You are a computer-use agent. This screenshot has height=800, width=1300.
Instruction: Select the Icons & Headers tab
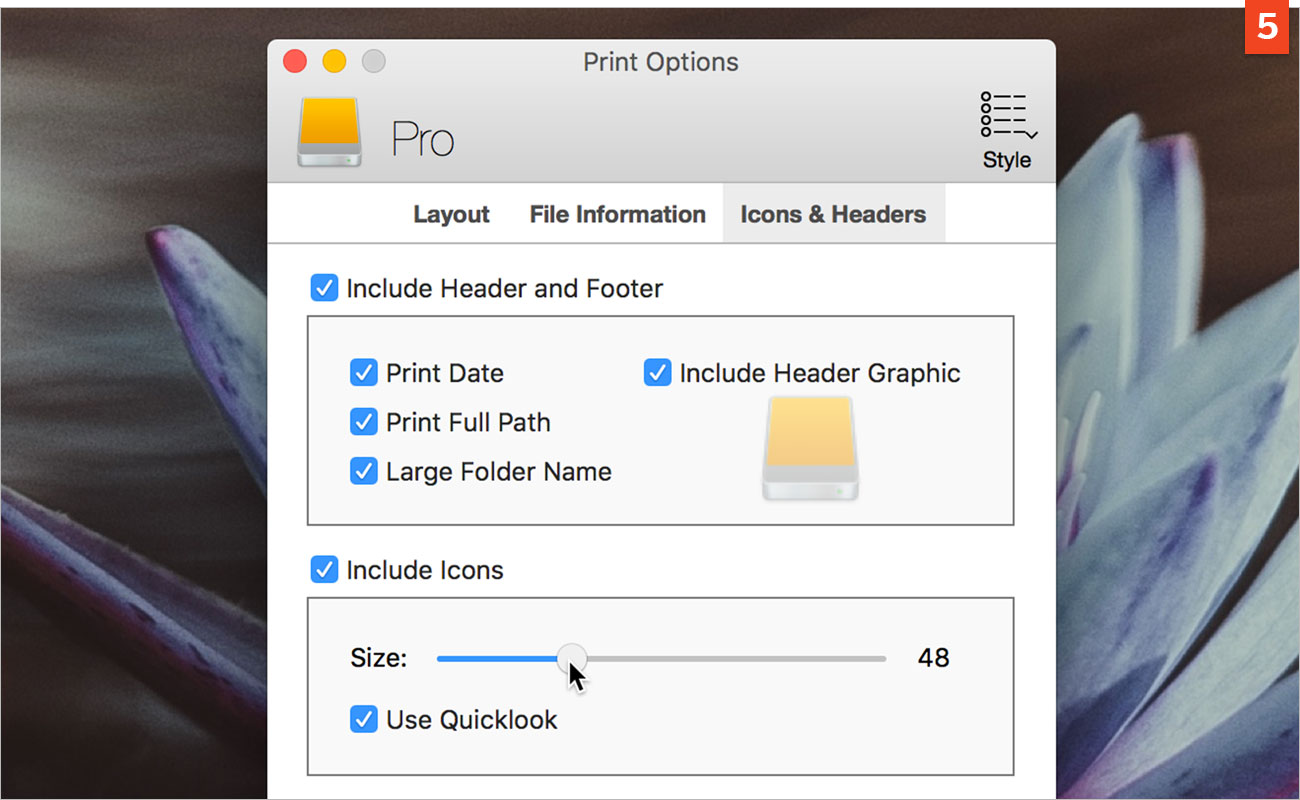coord(833,215)
